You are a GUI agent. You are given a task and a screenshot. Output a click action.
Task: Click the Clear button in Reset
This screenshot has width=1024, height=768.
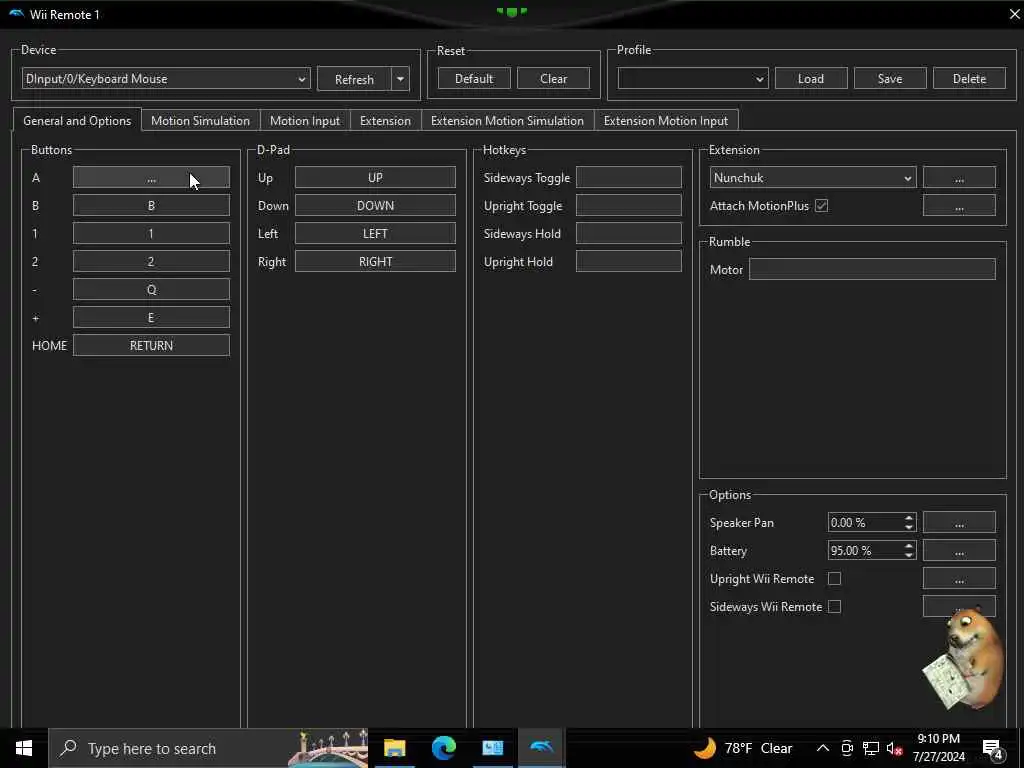point(554,79)
